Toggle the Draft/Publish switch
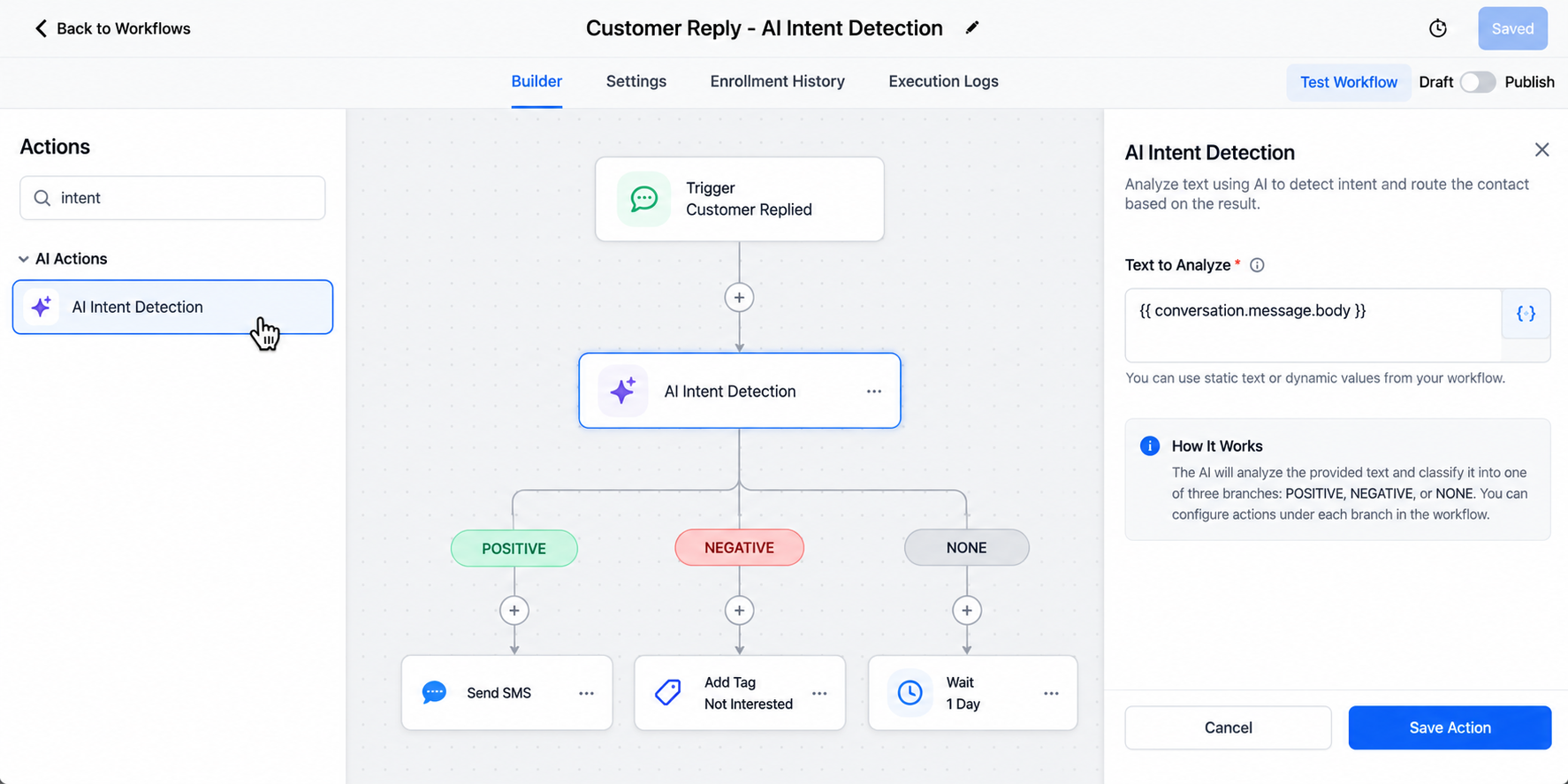1568x784 pixels. 1478,82
